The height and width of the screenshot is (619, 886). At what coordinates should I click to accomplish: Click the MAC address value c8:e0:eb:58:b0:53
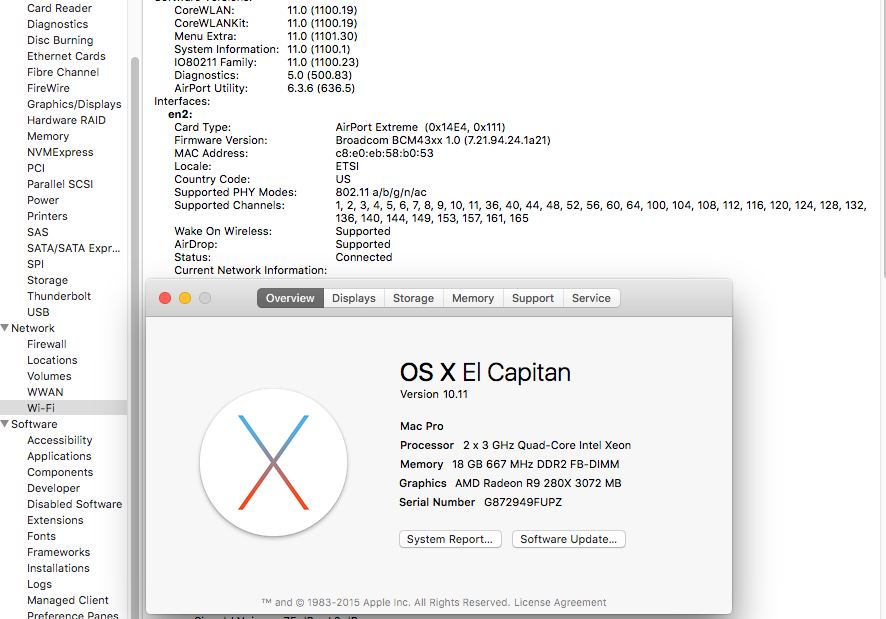click(384, 153)
